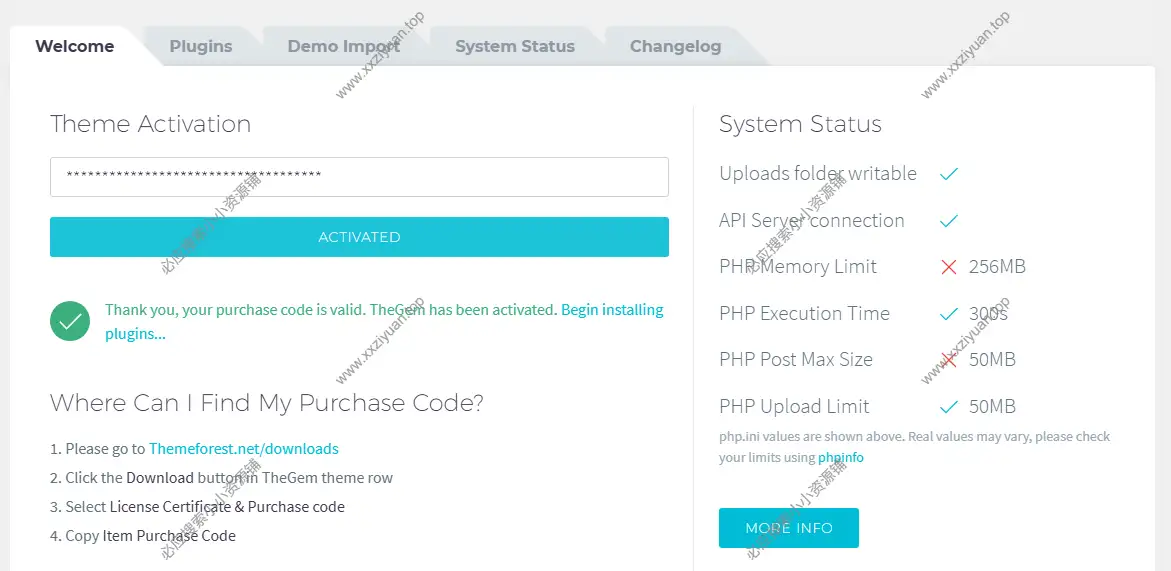Open the Plugins tab
This screenshot has height=571, width=1171.
(200, 46)
